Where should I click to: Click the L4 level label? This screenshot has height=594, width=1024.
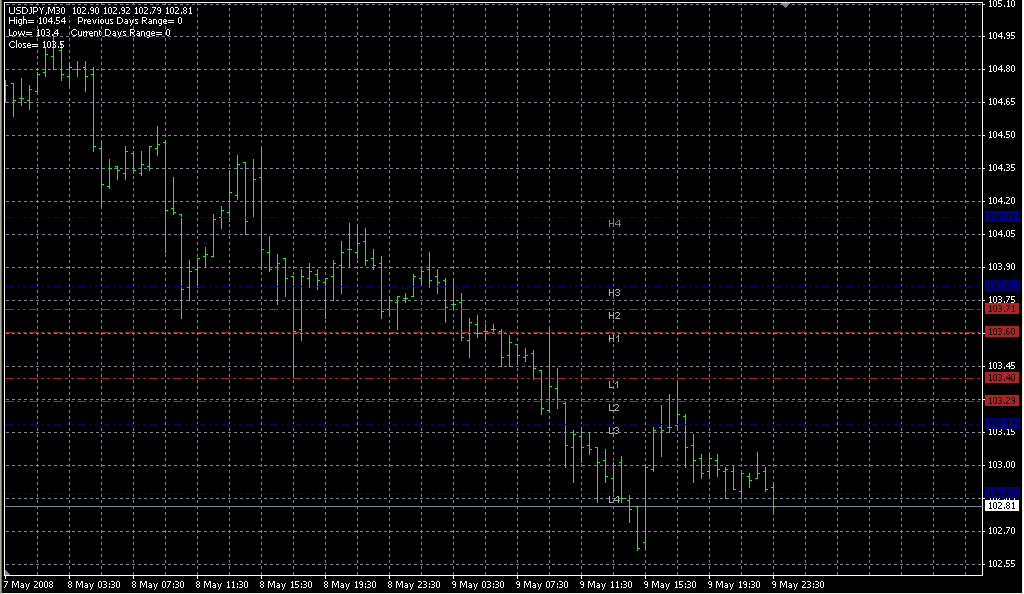[x=615, y=499]
